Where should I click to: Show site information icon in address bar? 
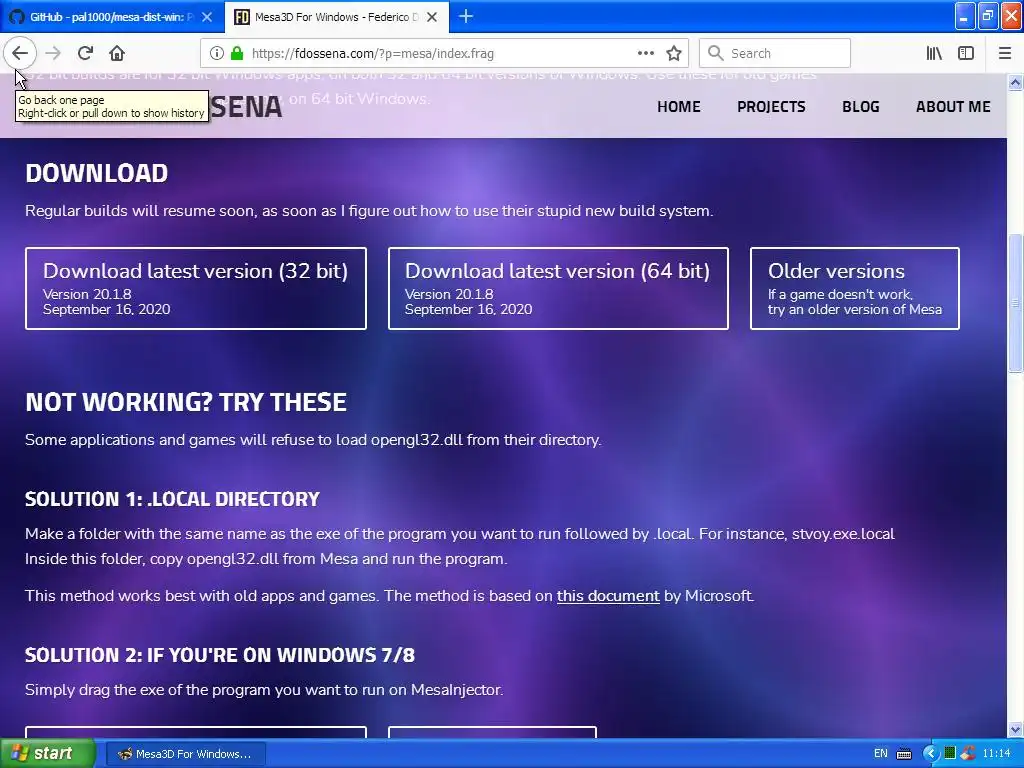point(217,53)
